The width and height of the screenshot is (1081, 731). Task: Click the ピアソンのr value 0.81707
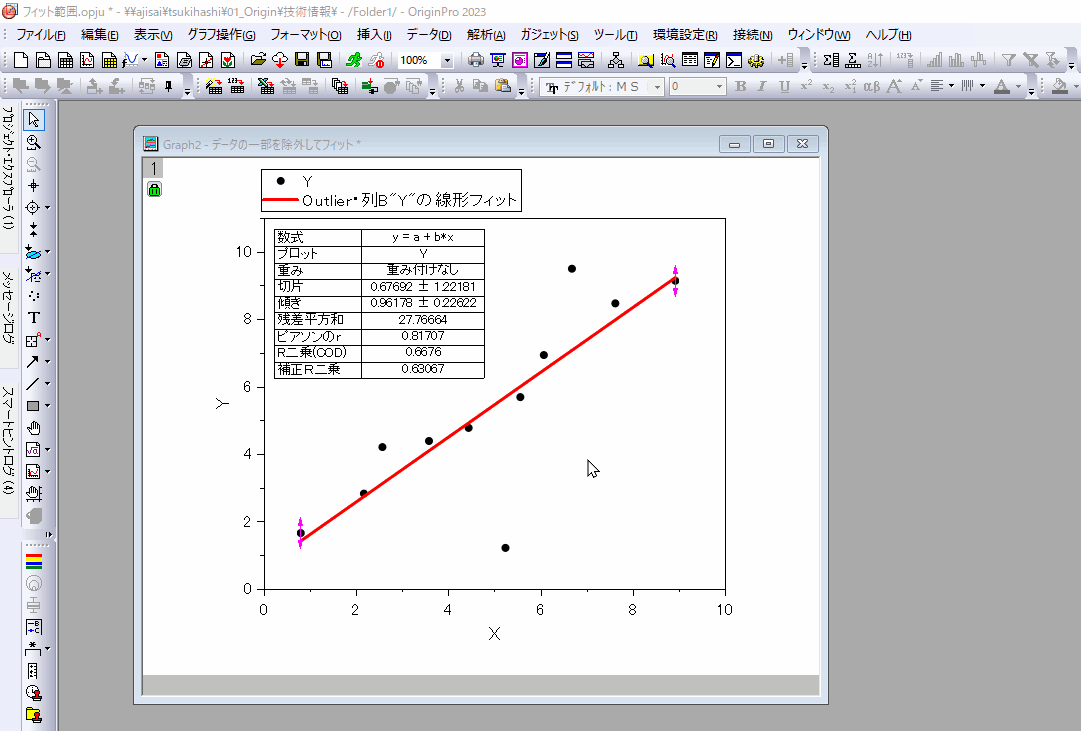(423, 336)
